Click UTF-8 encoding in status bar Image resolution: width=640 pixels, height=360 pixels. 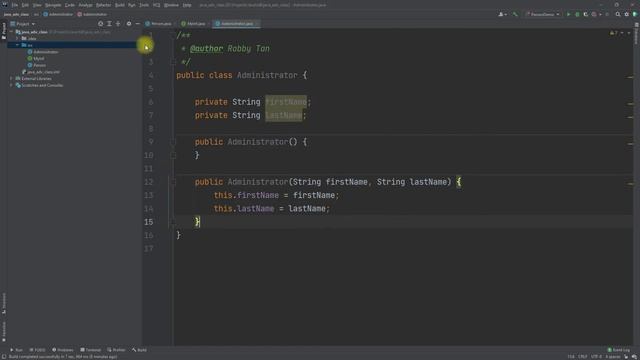pyautogui.click(x=596, y=357)
